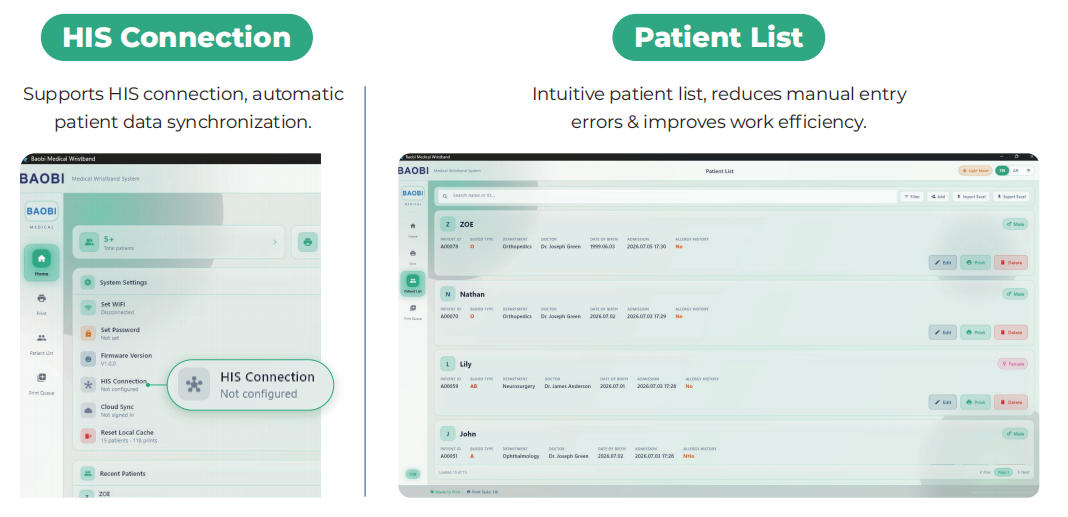The height and width of the screenshot is (517, 1068).
Task: Switch language to AR
Action: [x=1016, y=171]
